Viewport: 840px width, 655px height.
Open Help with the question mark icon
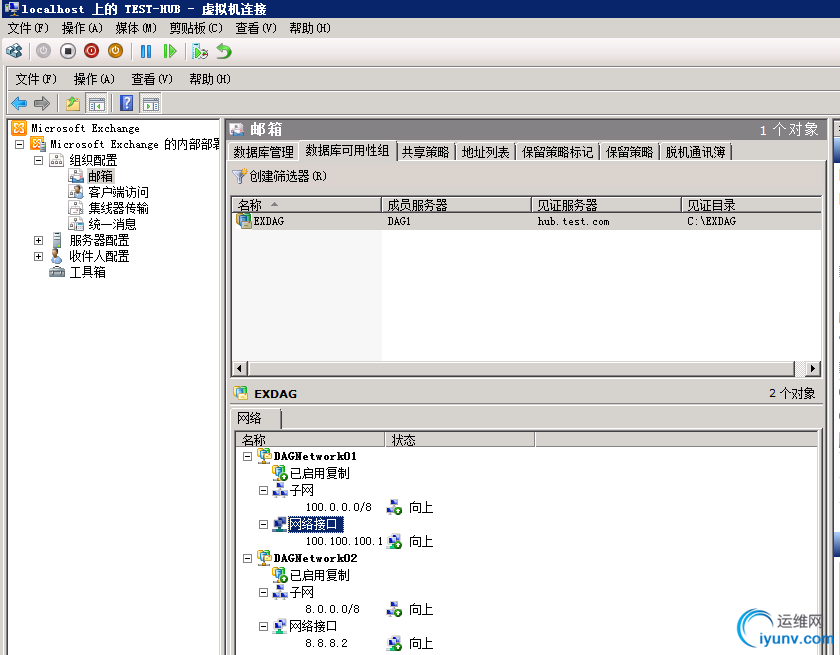tap(126, 103)
